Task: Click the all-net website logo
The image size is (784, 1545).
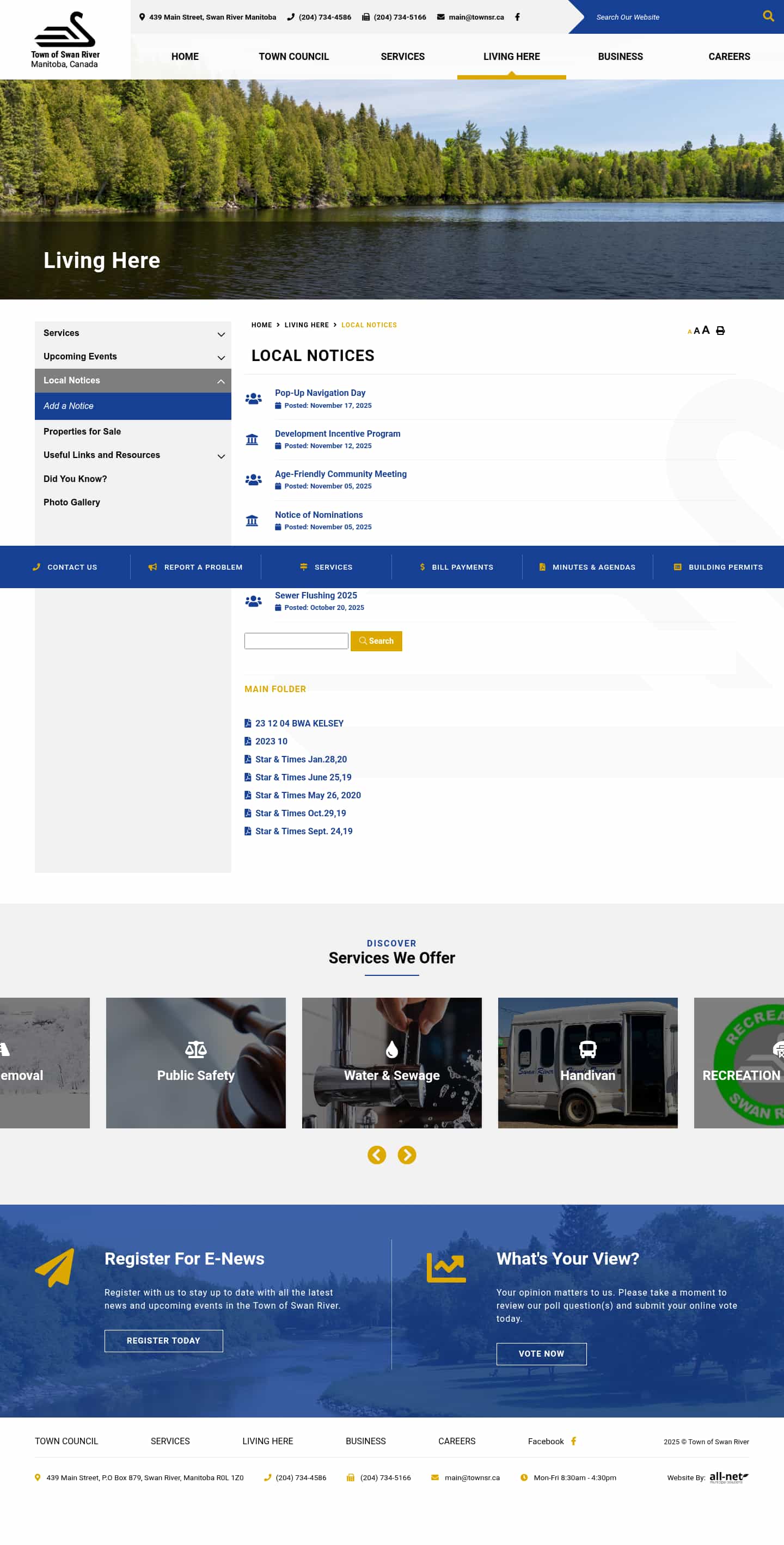Action: coord(729,1477)
